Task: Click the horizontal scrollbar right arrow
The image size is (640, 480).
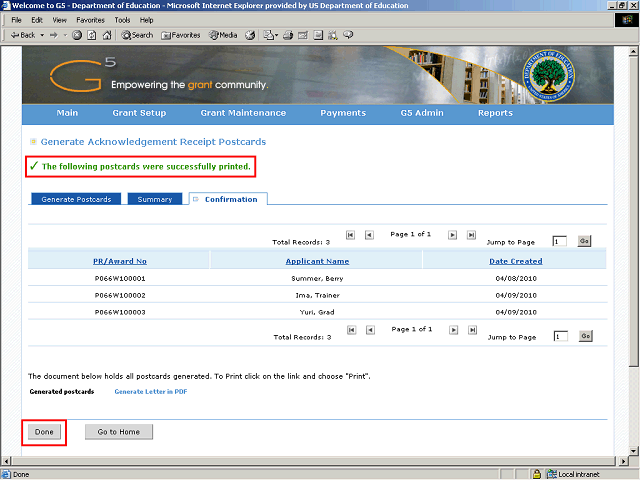Action: (623, 461)
